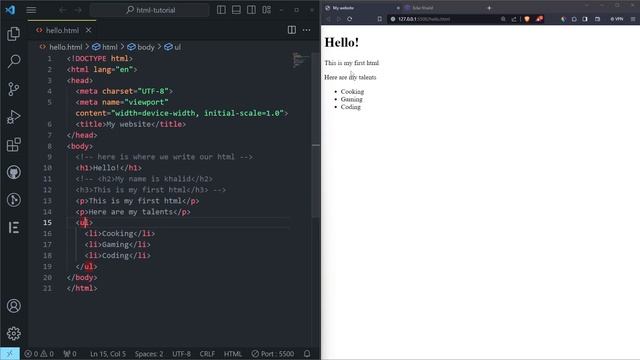Open the Accounts menu icon

click(13, 306)
